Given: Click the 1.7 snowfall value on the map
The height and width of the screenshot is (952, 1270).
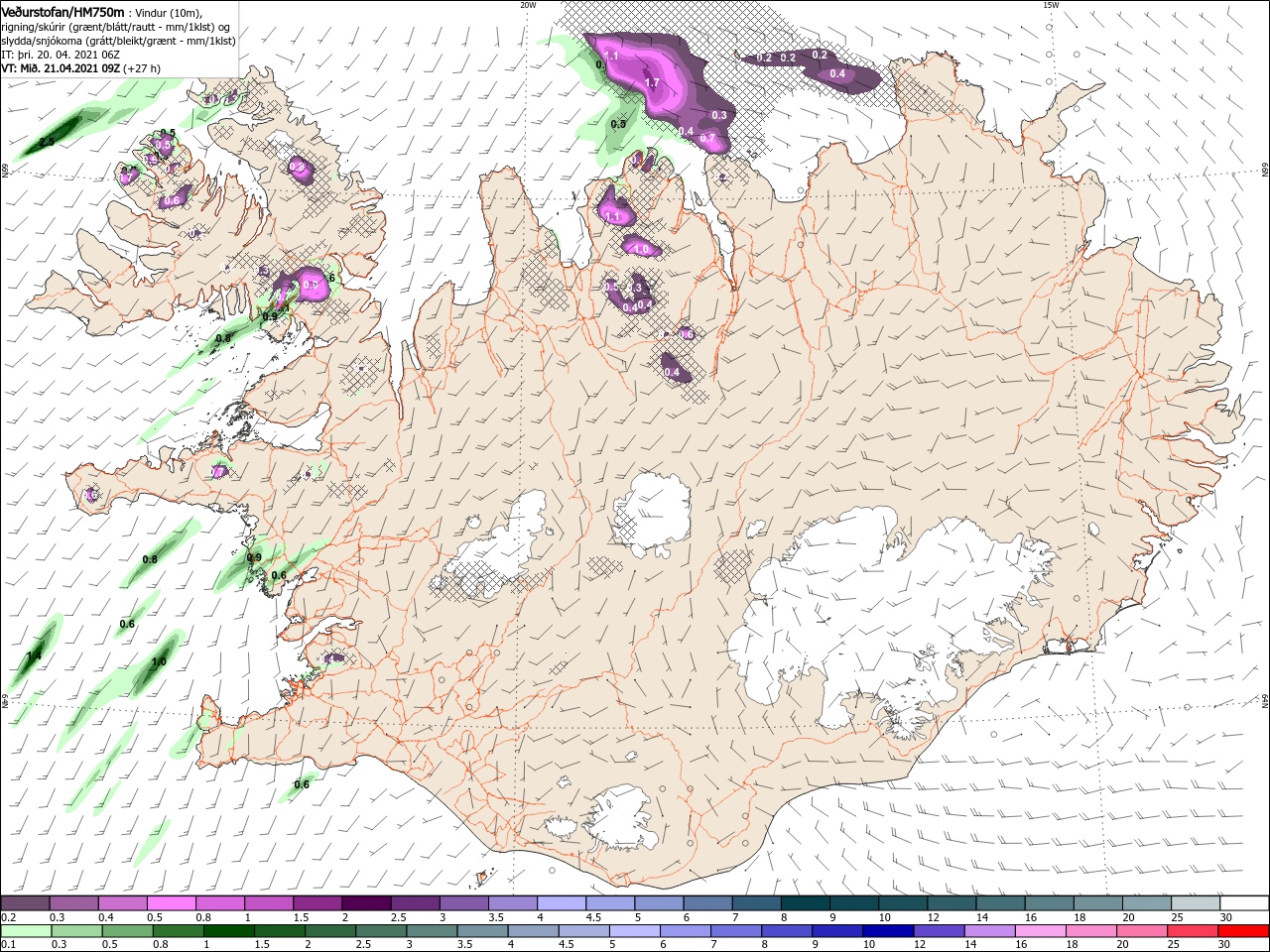Looking at the screenshot, I should coord(652,83).
